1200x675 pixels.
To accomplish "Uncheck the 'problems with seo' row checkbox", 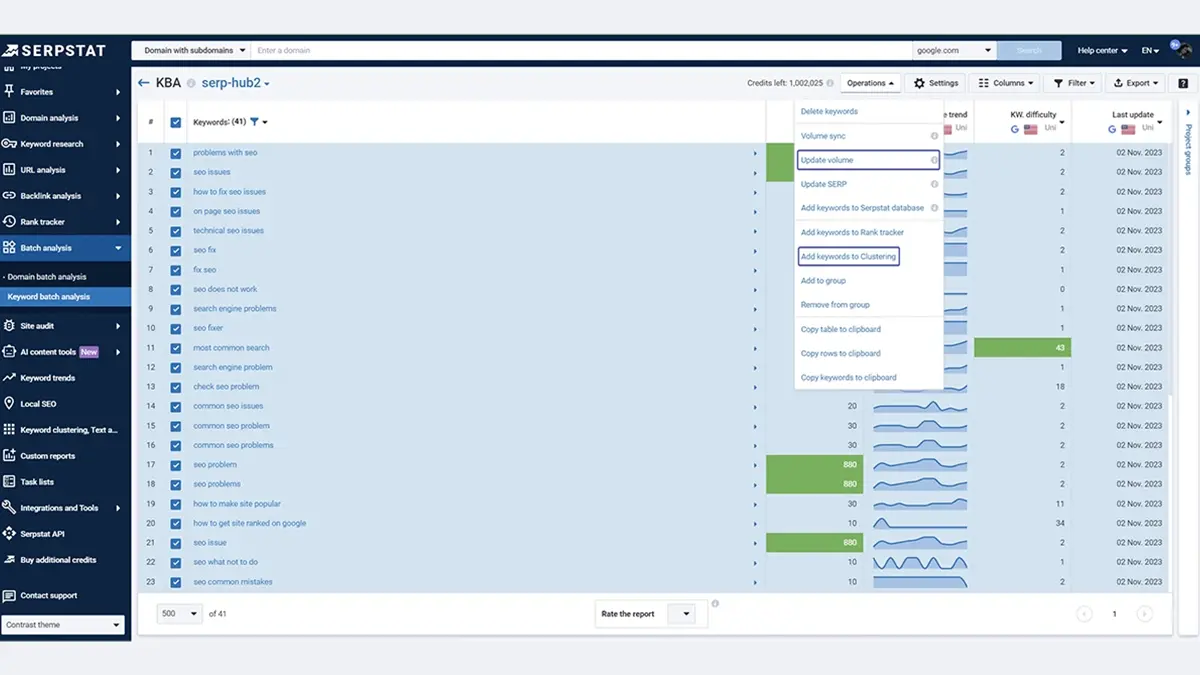I will [x=176, y=153].
